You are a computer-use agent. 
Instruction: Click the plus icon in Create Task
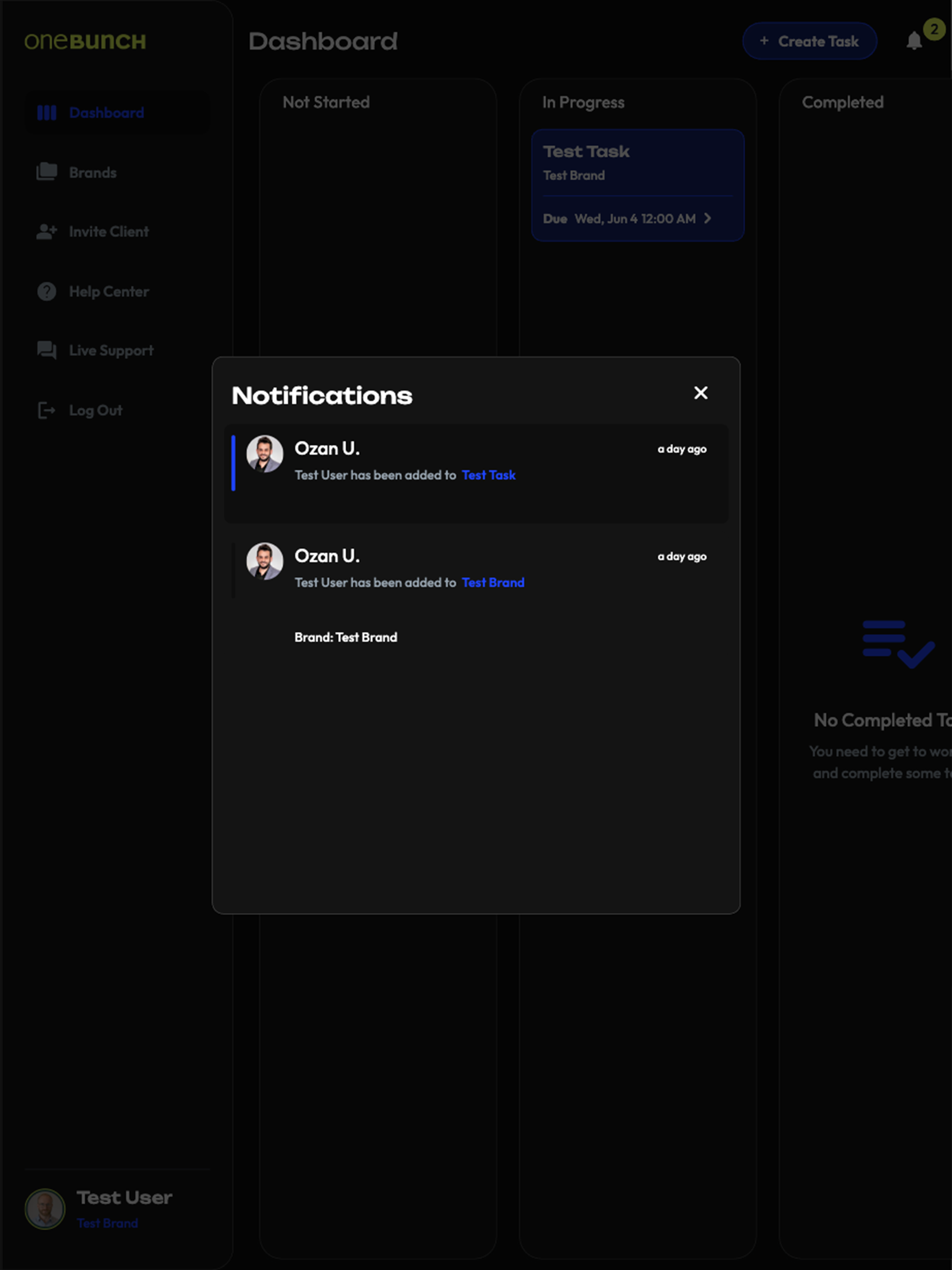764,41
